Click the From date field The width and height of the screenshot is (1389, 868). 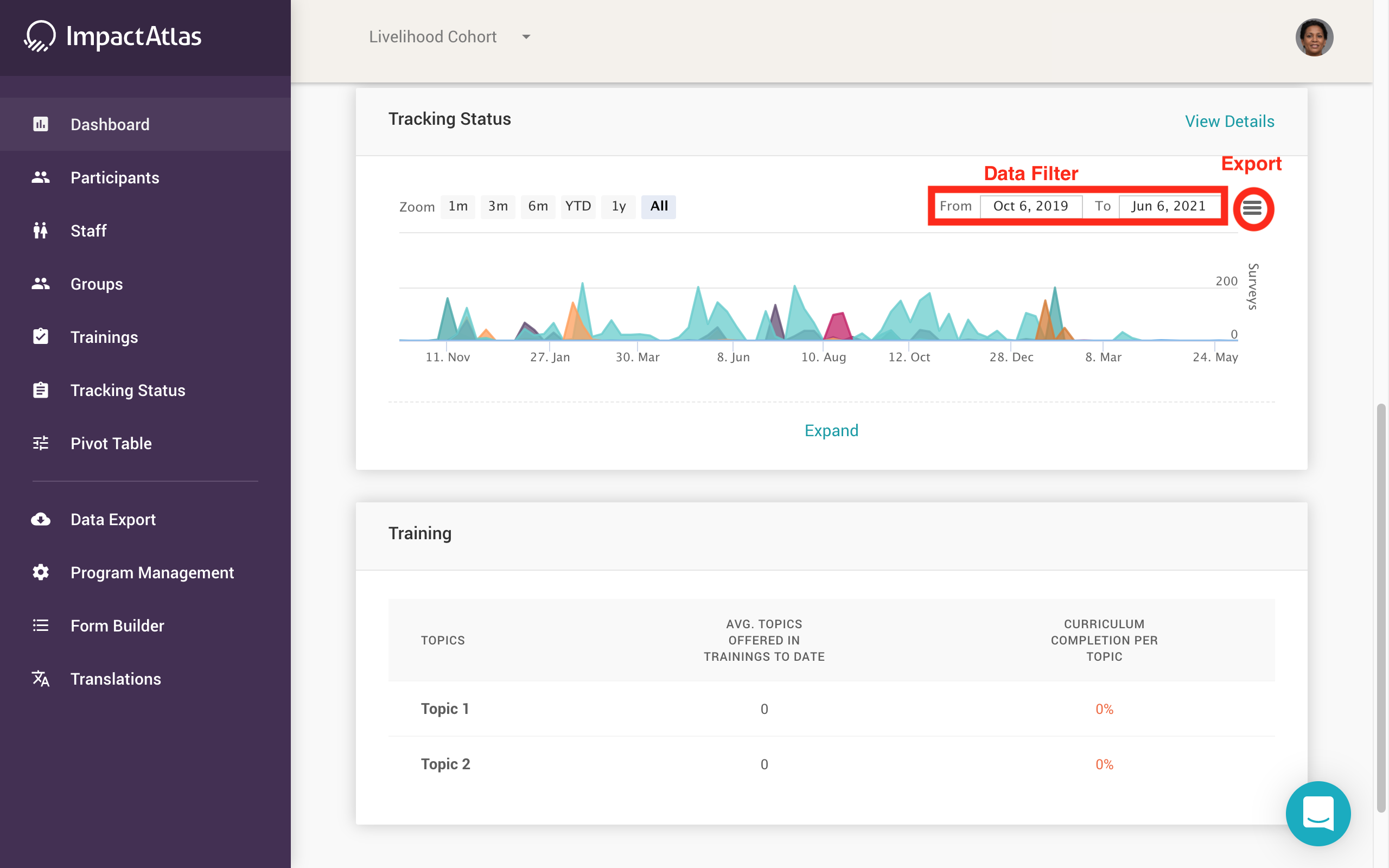click(1030, 206)
